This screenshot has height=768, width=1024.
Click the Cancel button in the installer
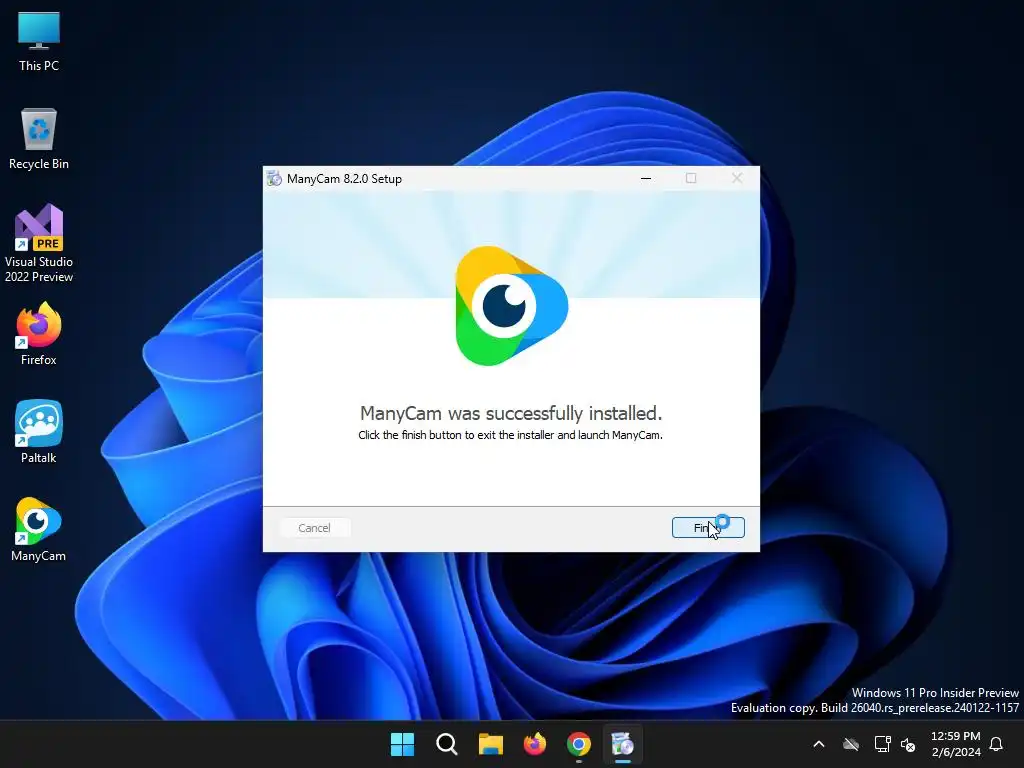pos(314,528)
